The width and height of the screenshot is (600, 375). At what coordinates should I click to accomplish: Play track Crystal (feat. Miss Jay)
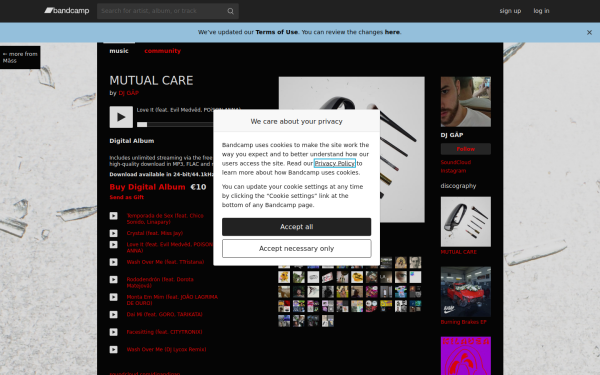click(x=114, y=233)
